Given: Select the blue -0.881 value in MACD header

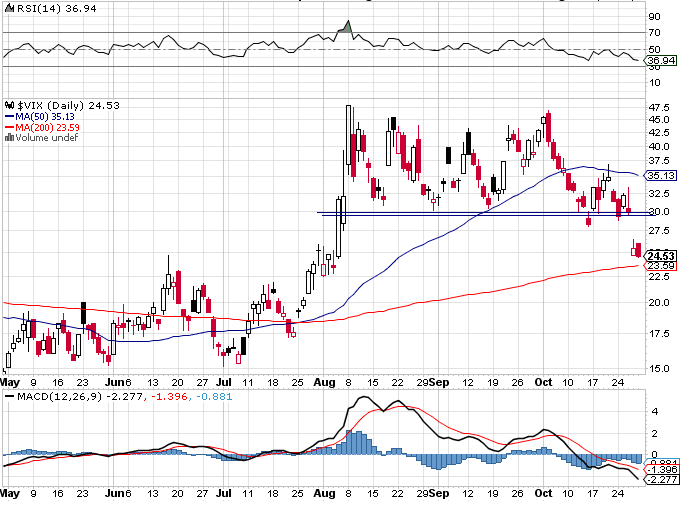Looking at the screenshot, I should point(214,397).
